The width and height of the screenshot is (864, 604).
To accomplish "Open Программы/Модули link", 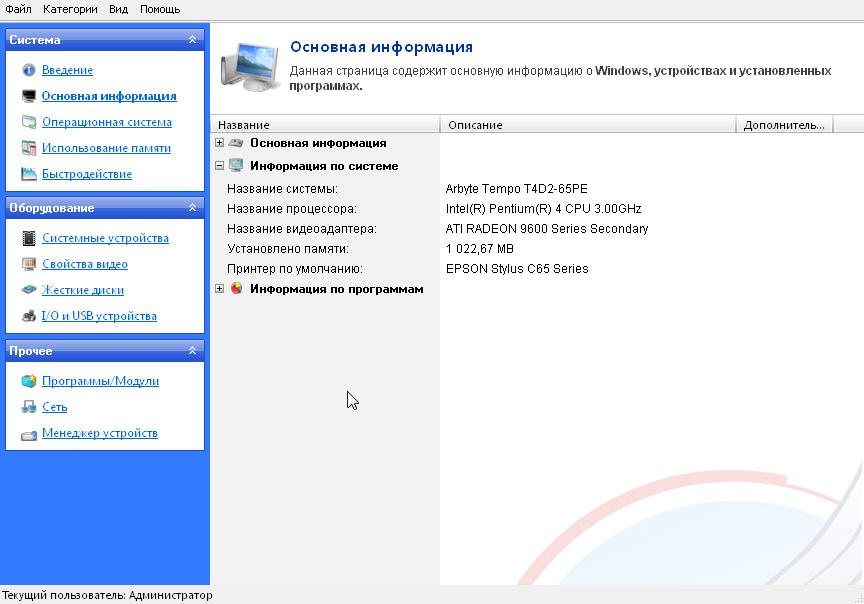I will pyautogui.click(x=100, y=381).
